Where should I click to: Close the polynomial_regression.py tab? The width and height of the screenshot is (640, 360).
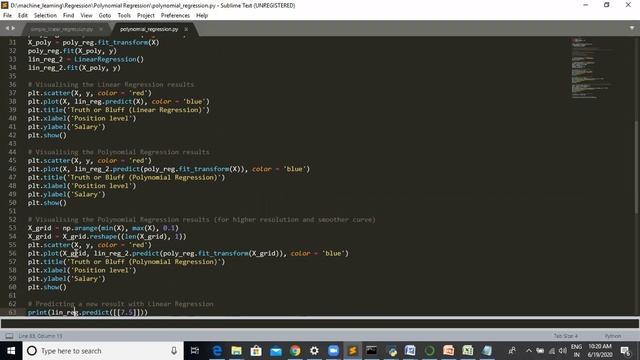coord(186,29)
